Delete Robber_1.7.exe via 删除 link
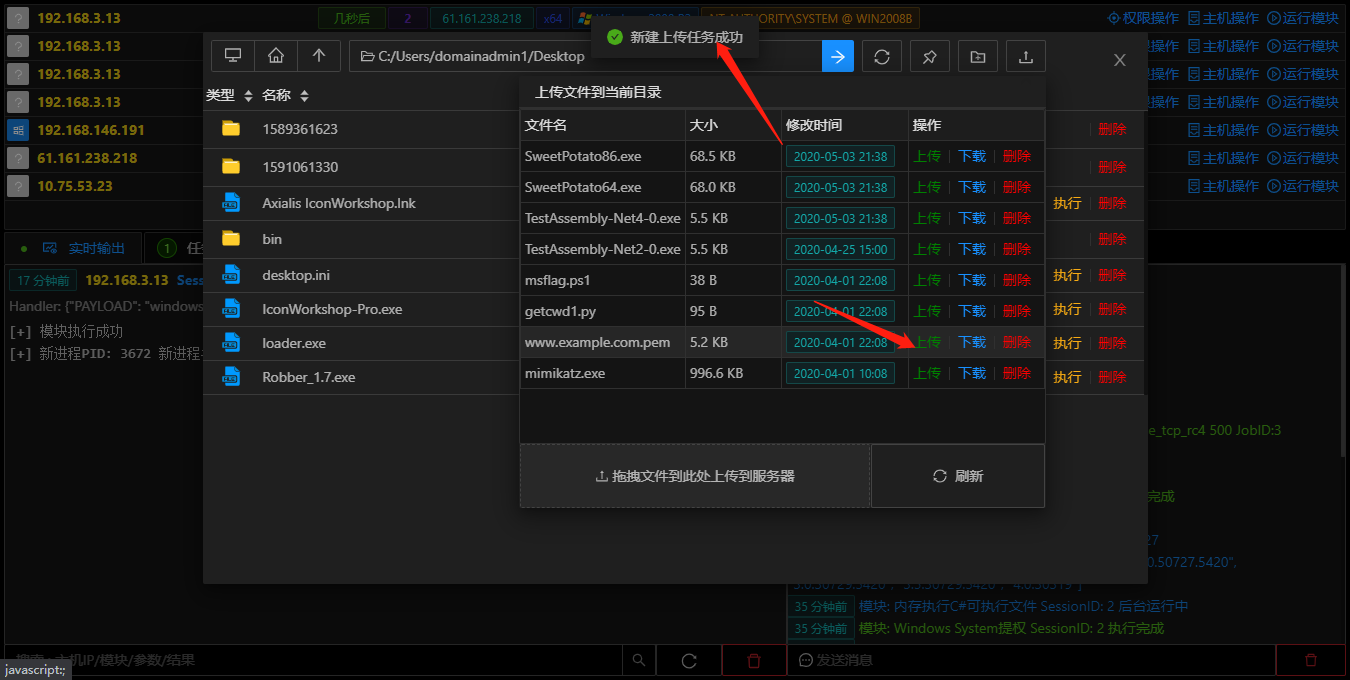Screen dimensions: 1350x680 pyautogui.click(x=1112, y=377)
